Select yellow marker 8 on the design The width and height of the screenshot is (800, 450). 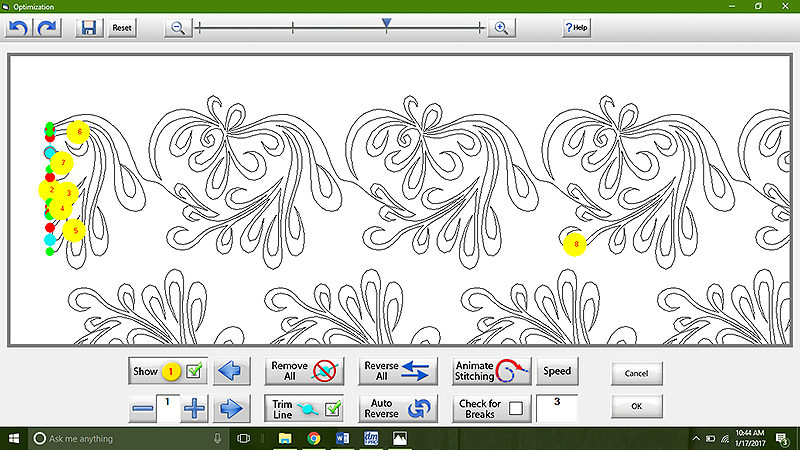[573, 243]
